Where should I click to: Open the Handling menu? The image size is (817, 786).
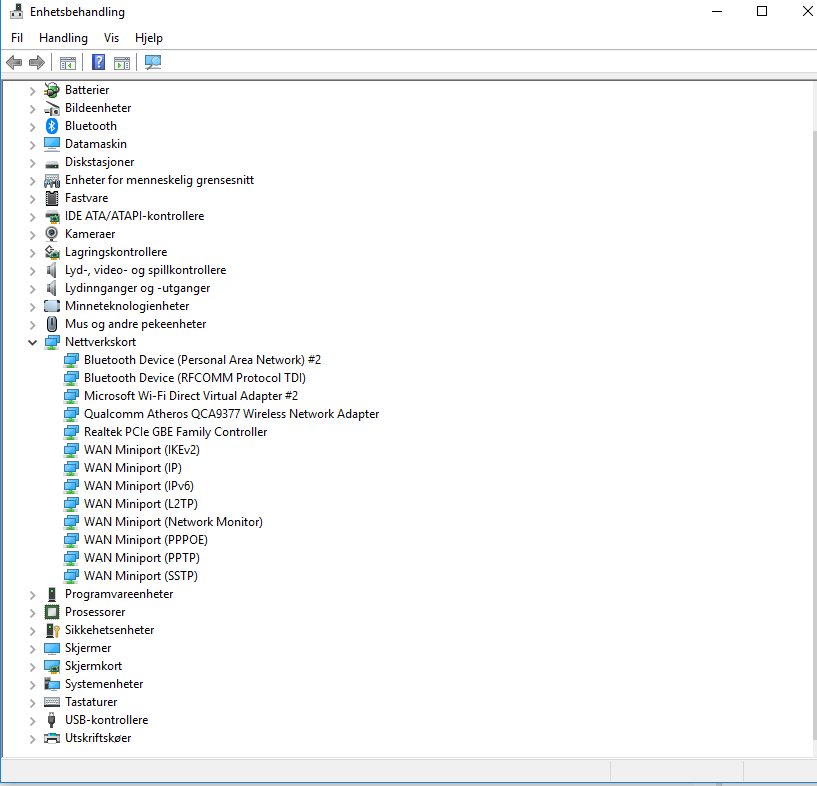click(x=64, y=38)
